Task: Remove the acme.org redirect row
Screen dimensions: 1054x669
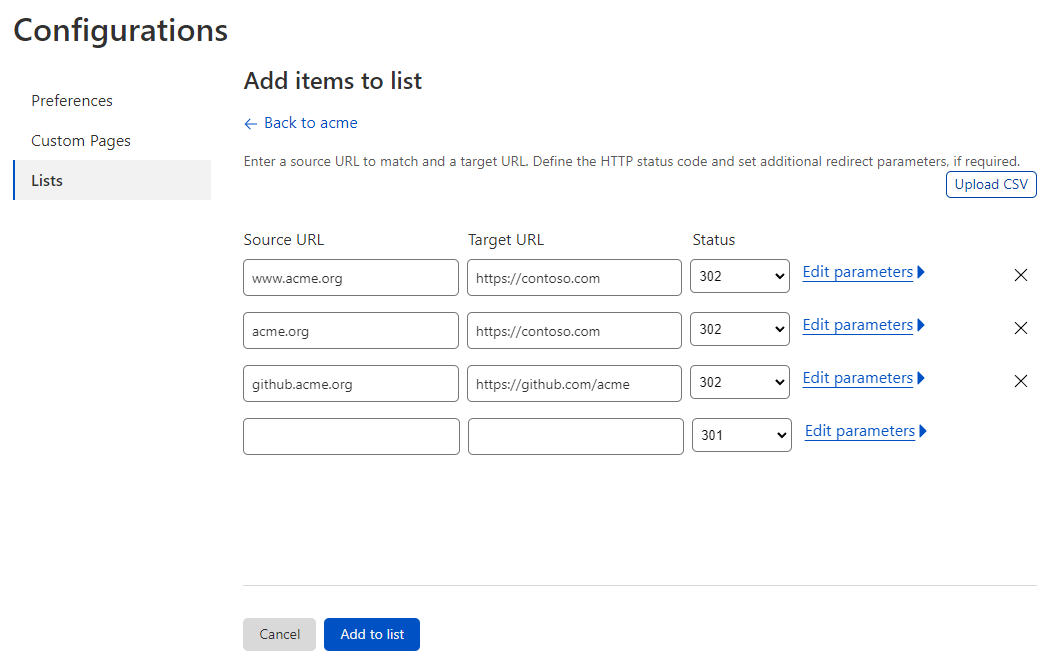Action: click(1021, 328)
